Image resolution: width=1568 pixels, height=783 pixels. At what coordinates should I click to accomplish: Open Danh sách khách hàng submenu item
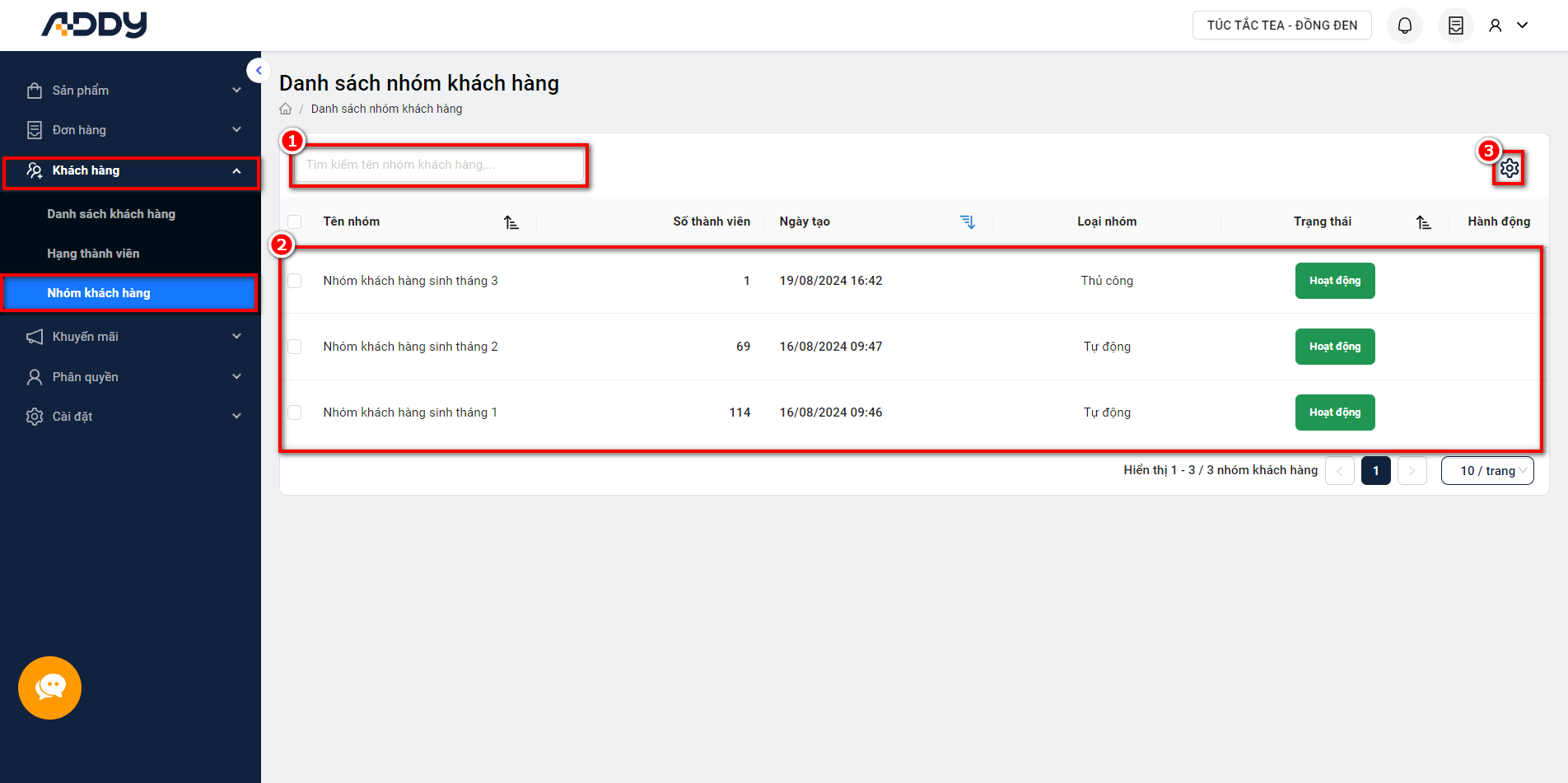click(x=111, y=214)
